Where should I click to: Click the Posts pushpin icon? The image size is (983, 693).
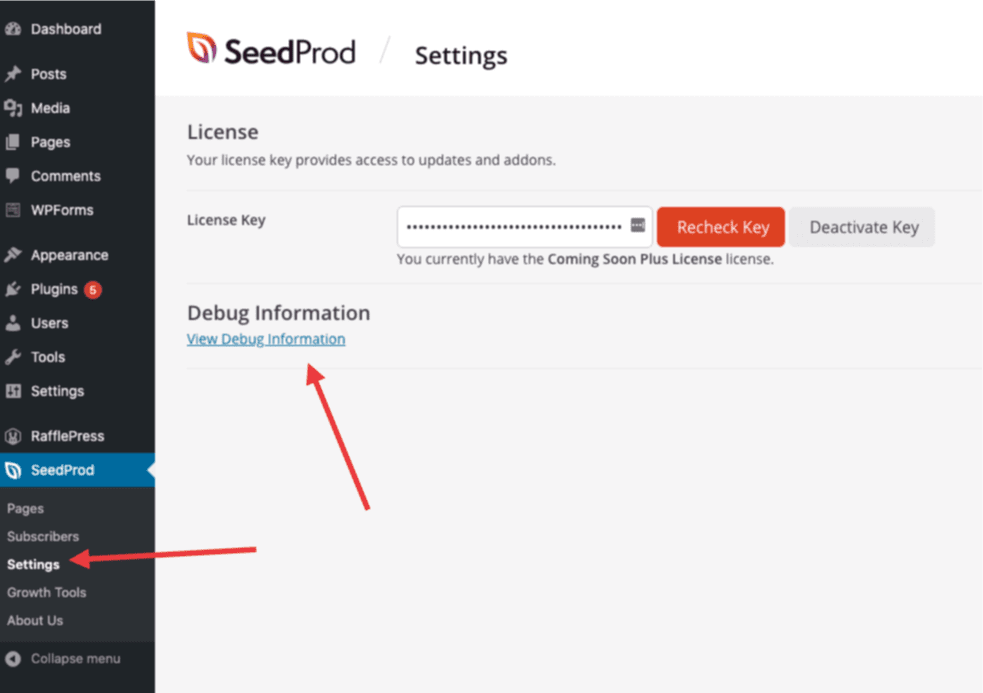click(13, 74)
